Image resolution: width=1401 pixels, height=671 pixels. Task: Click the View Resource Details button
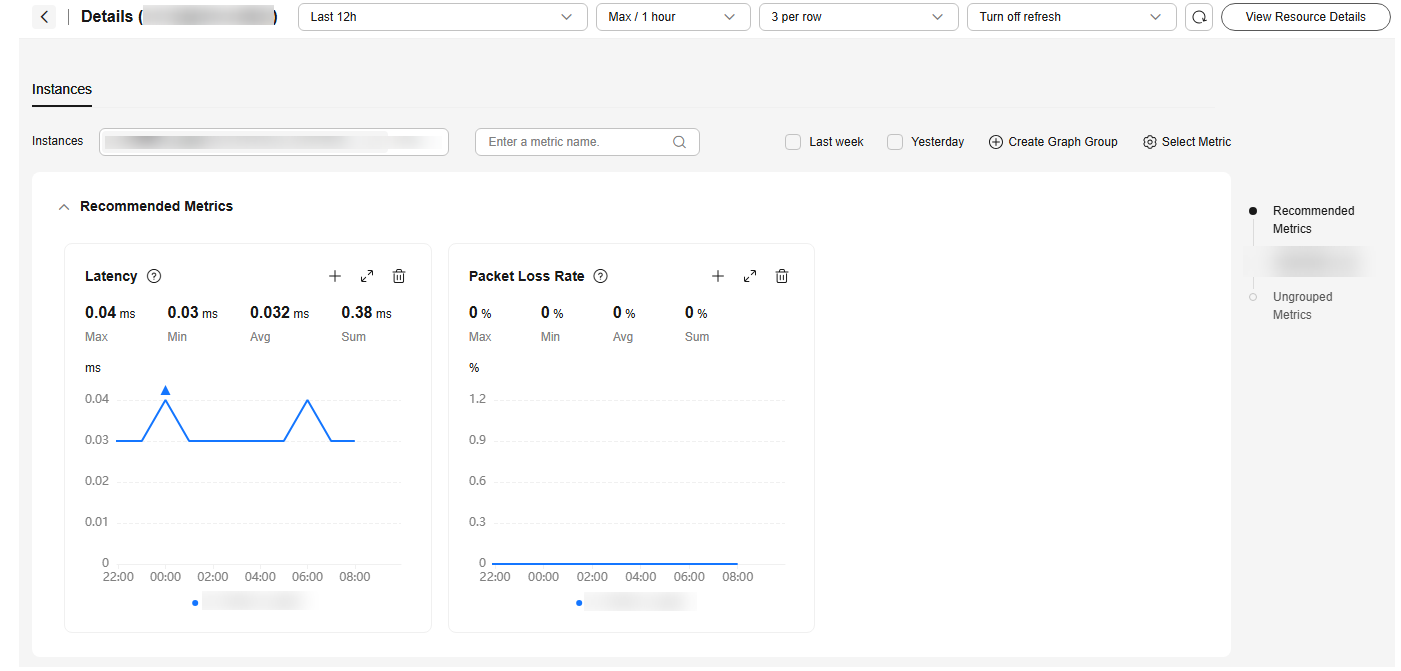[1305, 17]
